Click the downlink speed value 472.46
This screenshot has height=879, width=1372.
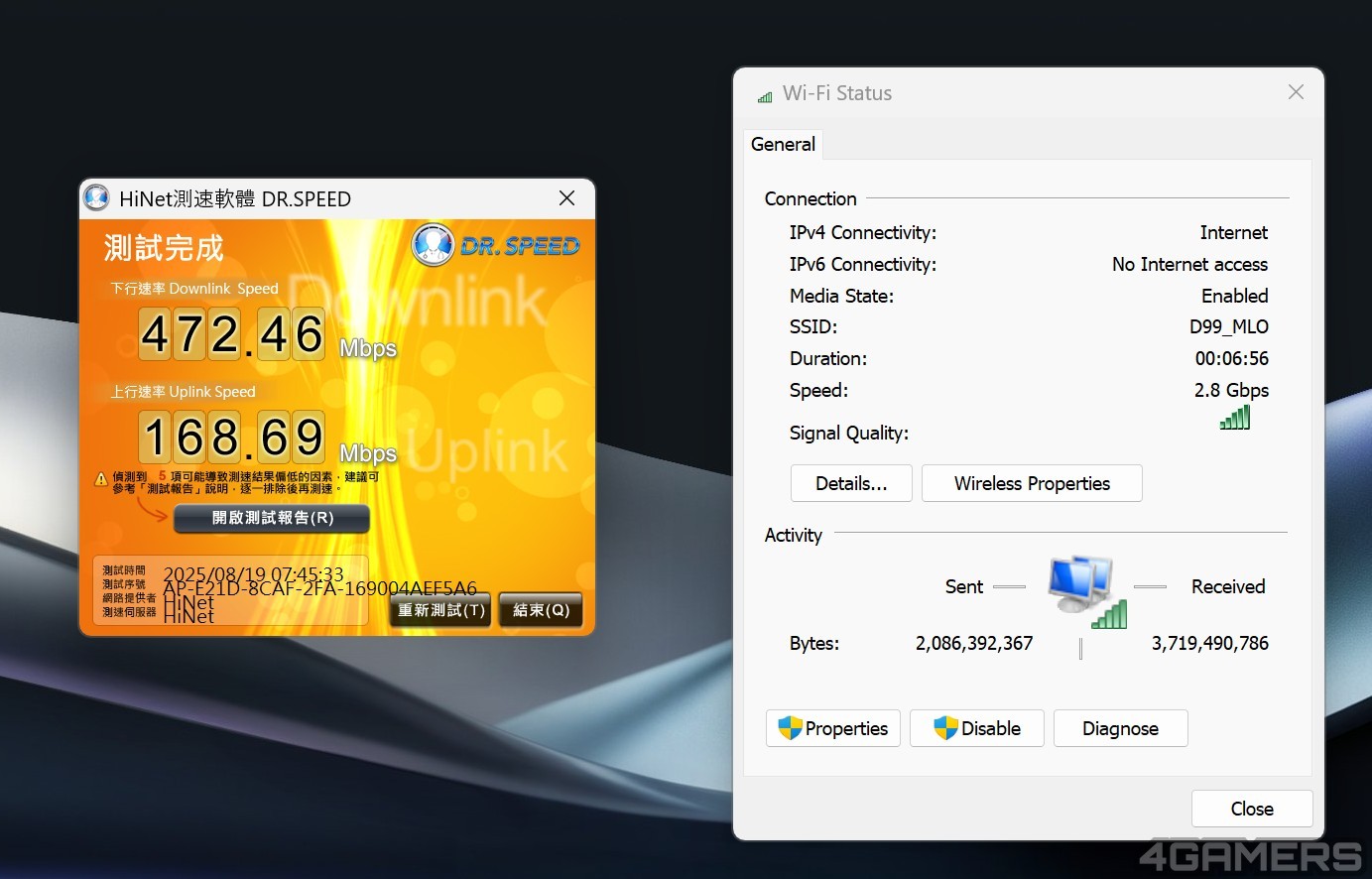click(x=232, y=333)
